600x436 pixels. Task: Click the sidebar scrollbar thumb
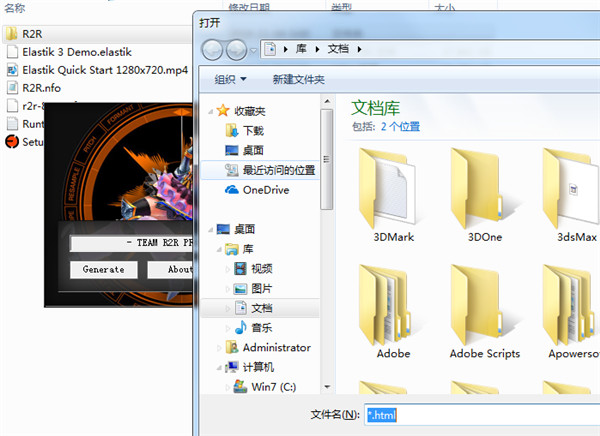click(x=327, y=159)
